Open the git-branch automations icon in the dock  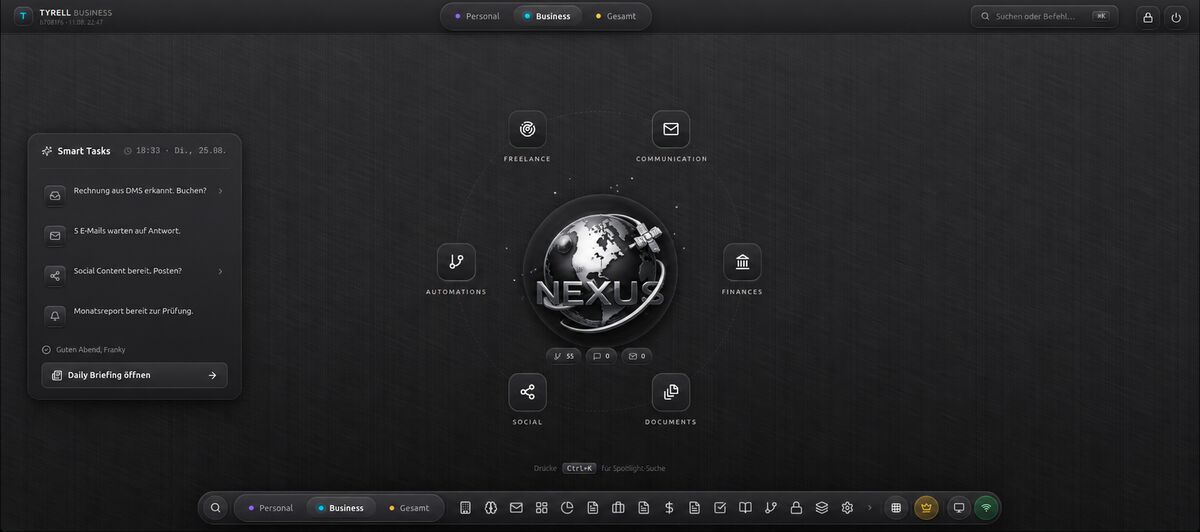[x=771, y=508]
